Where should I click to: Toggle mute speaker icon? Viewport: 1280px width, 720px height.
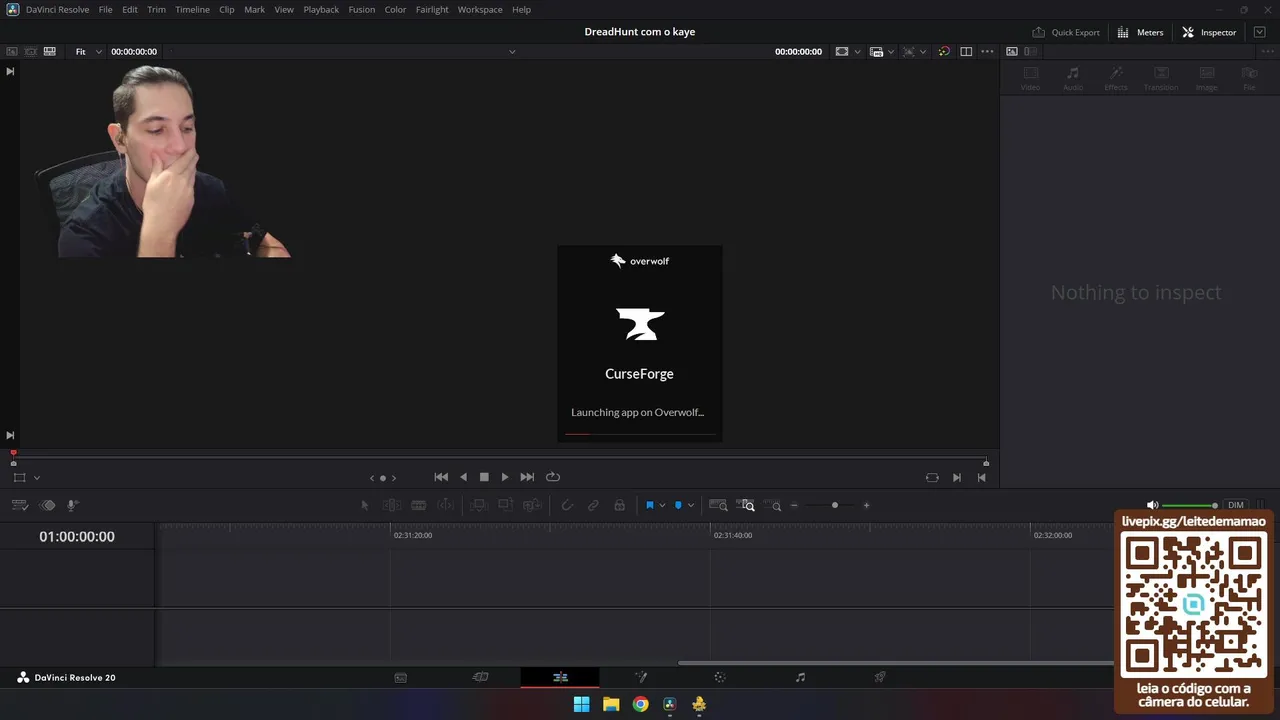(x=1152, y=505)
